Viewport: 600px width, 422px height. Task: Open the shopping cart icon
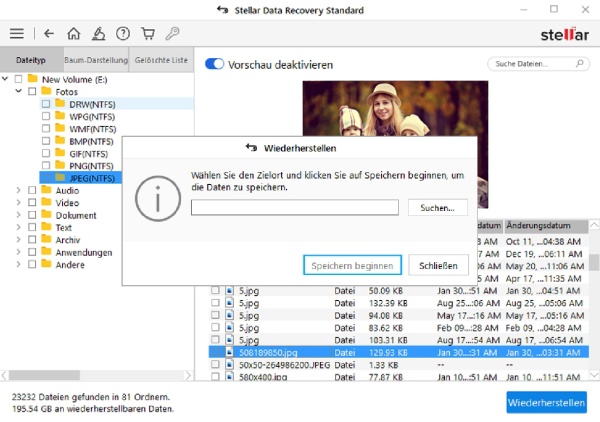pyautogui.click(x=148, y=34)
